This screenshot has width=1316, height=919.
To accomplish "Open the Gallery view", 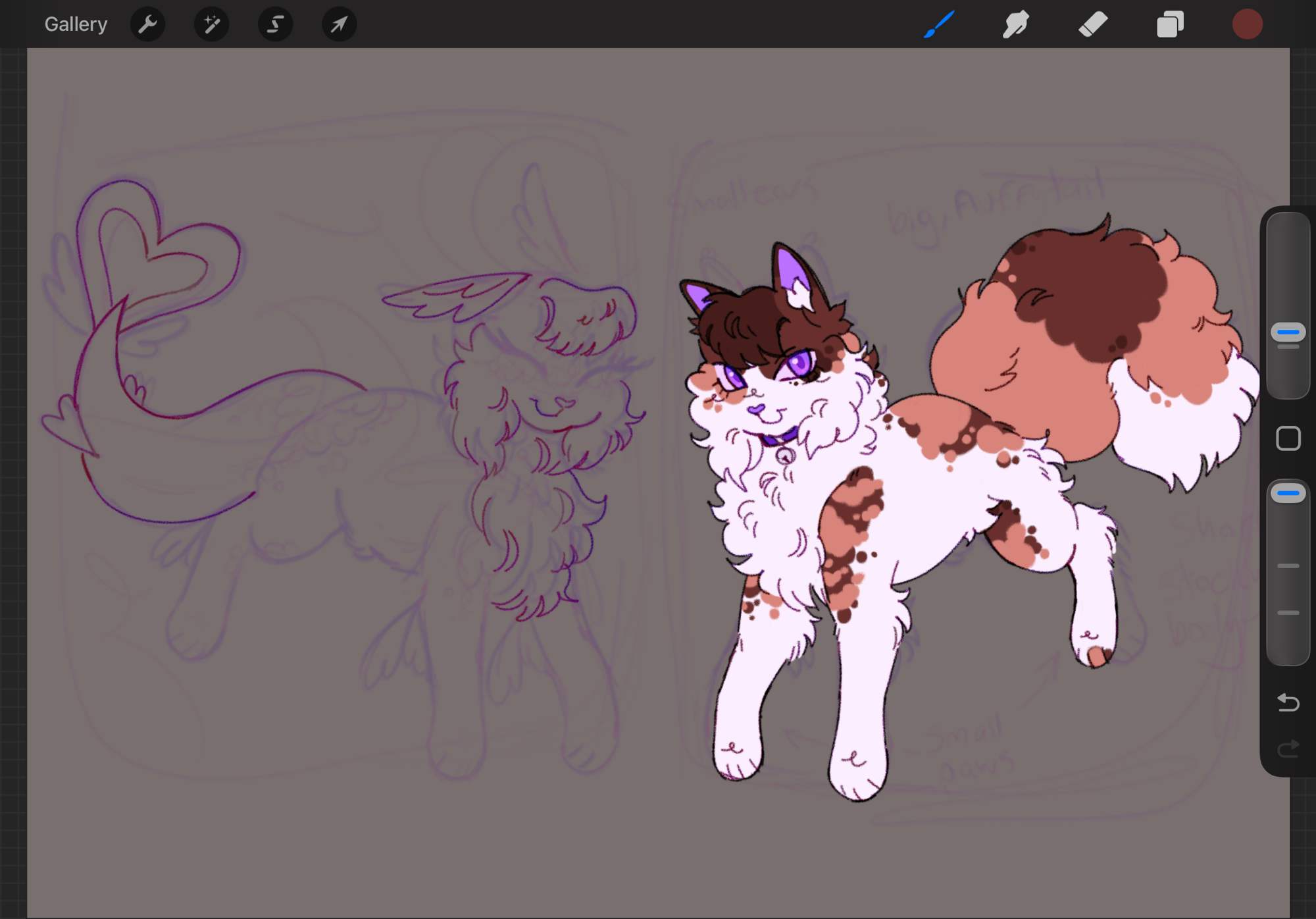I will (x=76, y=24).
